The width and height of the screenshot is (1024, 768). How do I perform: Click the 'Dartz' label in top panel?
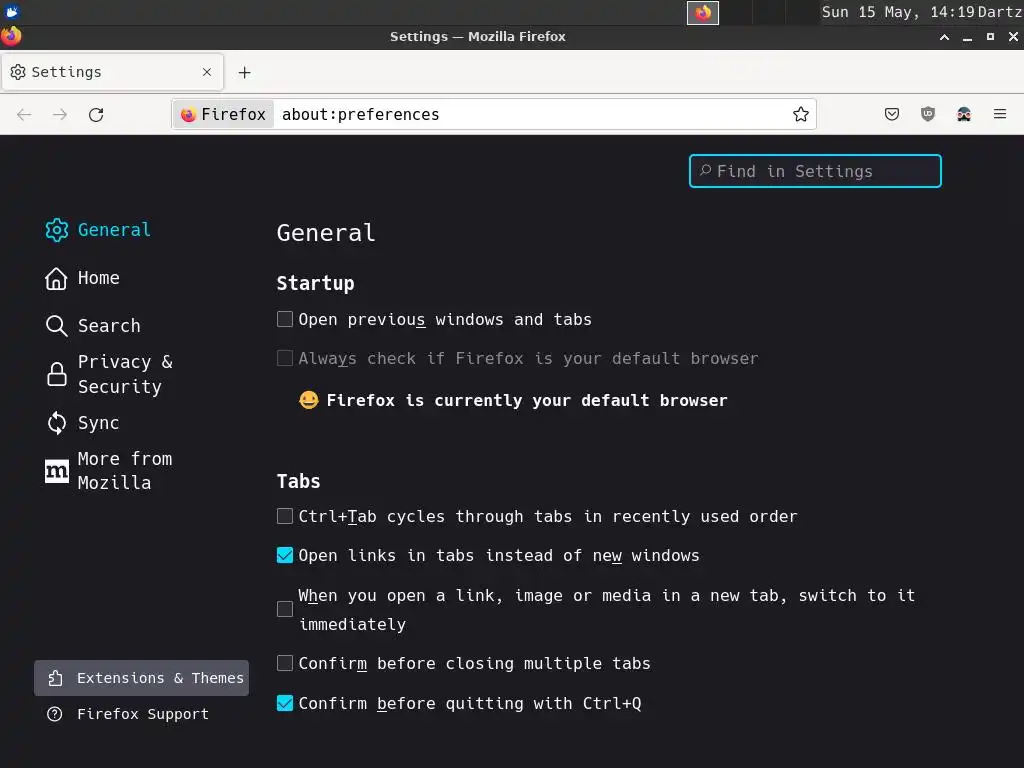[1000, 12]
